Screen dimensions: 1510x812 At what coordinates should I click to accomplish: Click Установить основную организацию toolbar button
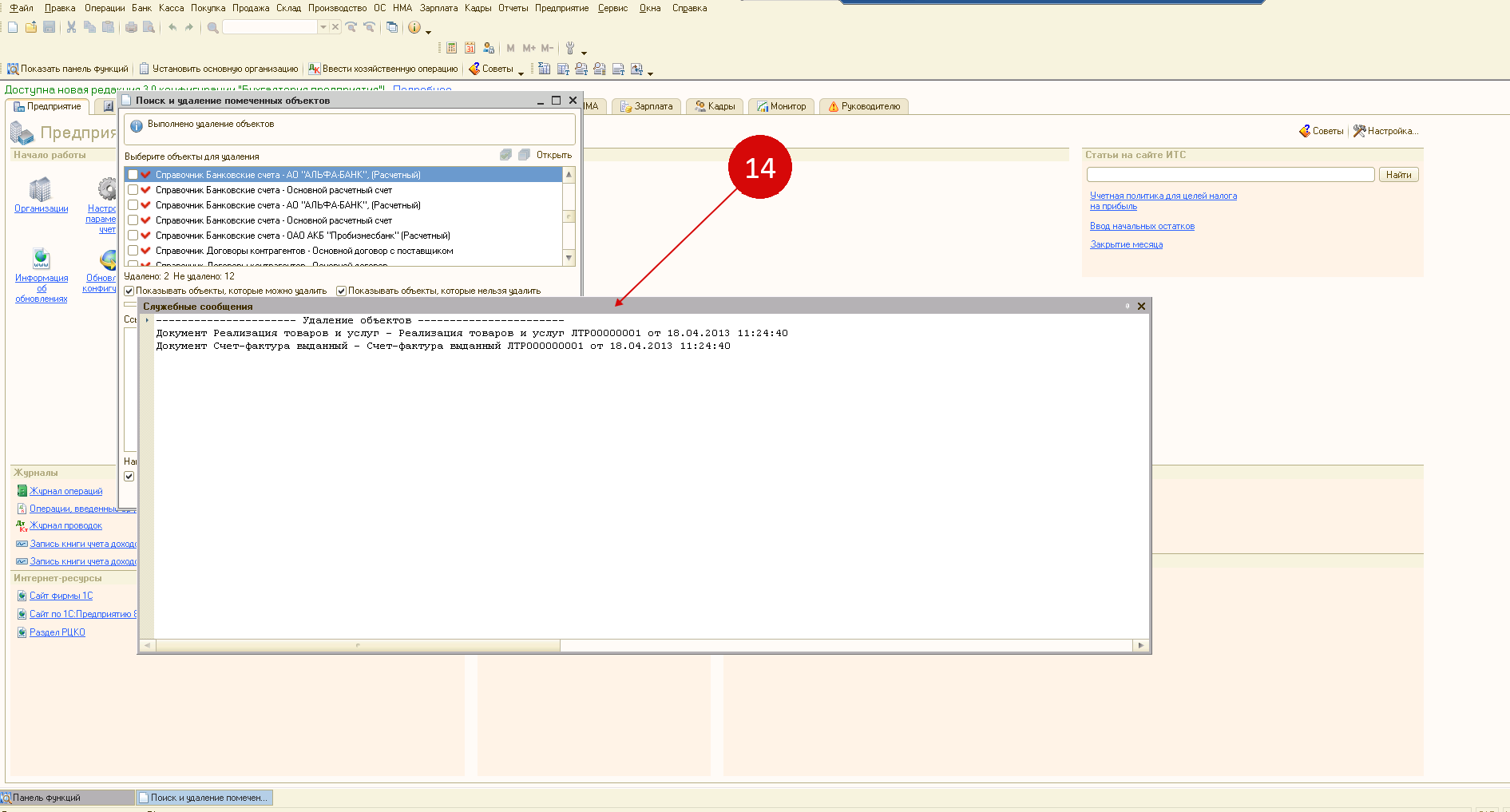click(219, 69)
